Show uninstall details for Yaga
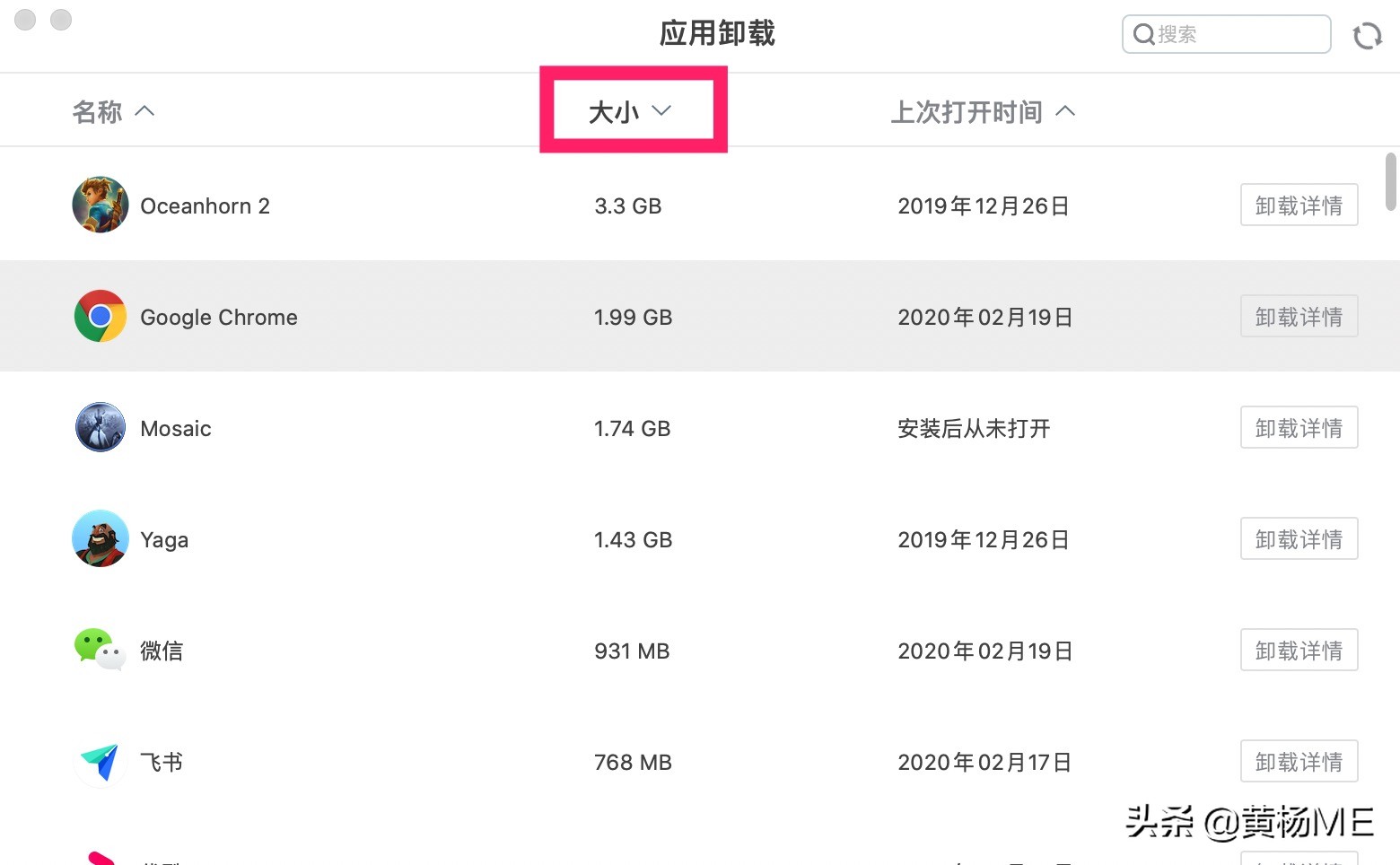1400x865 pixels. 1299,539
